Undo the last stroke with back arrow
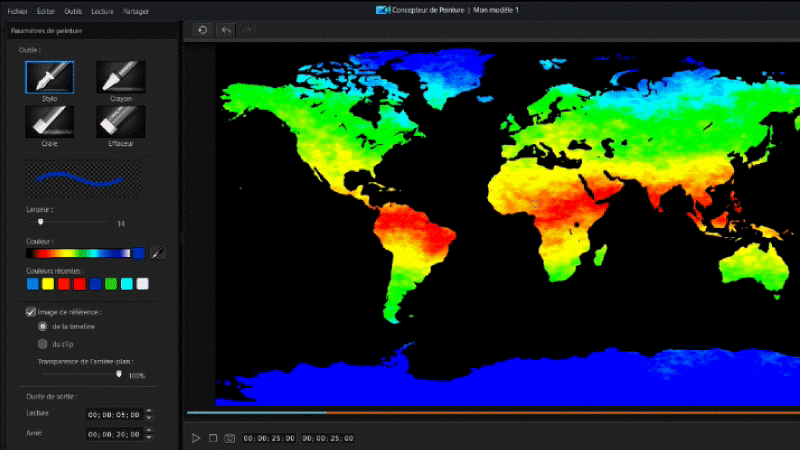Screen dimensions: 800x450 [226, 30]
